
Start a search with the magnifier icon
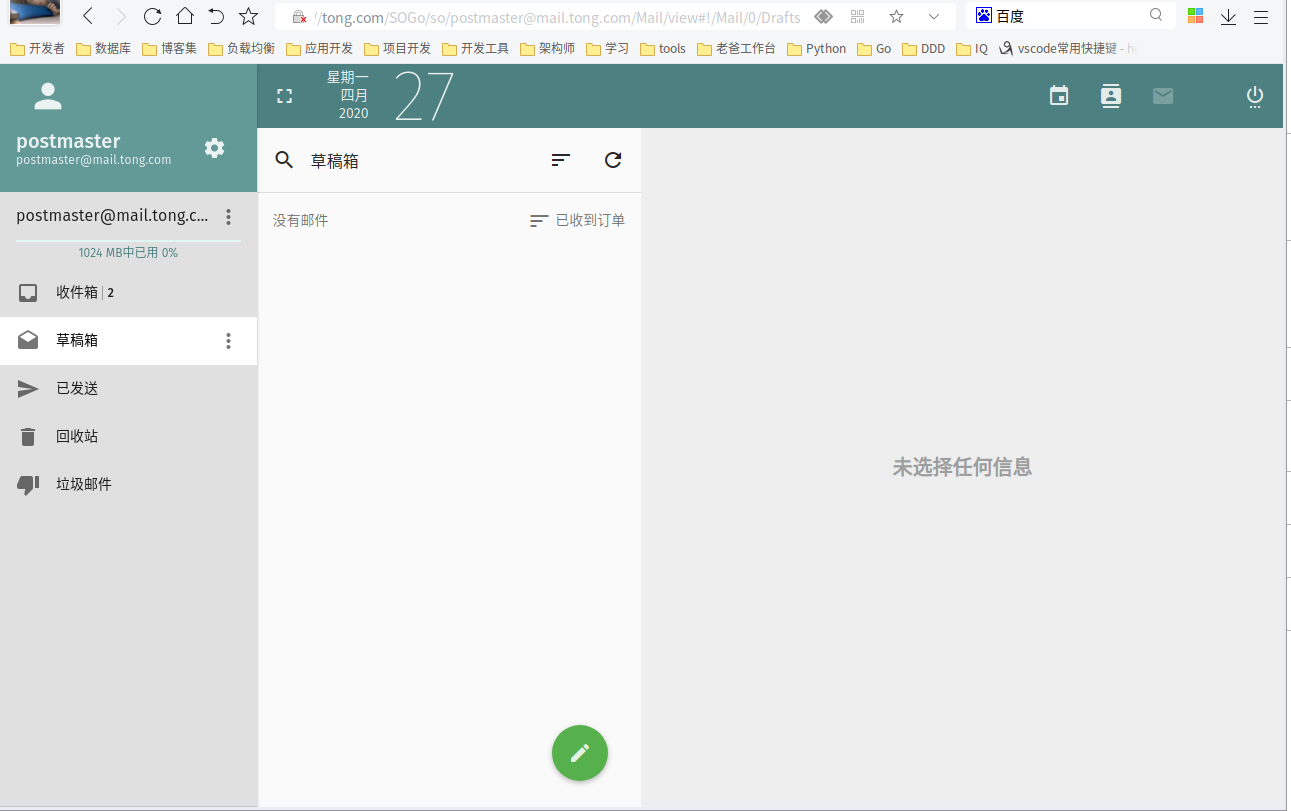coord(283,159)
